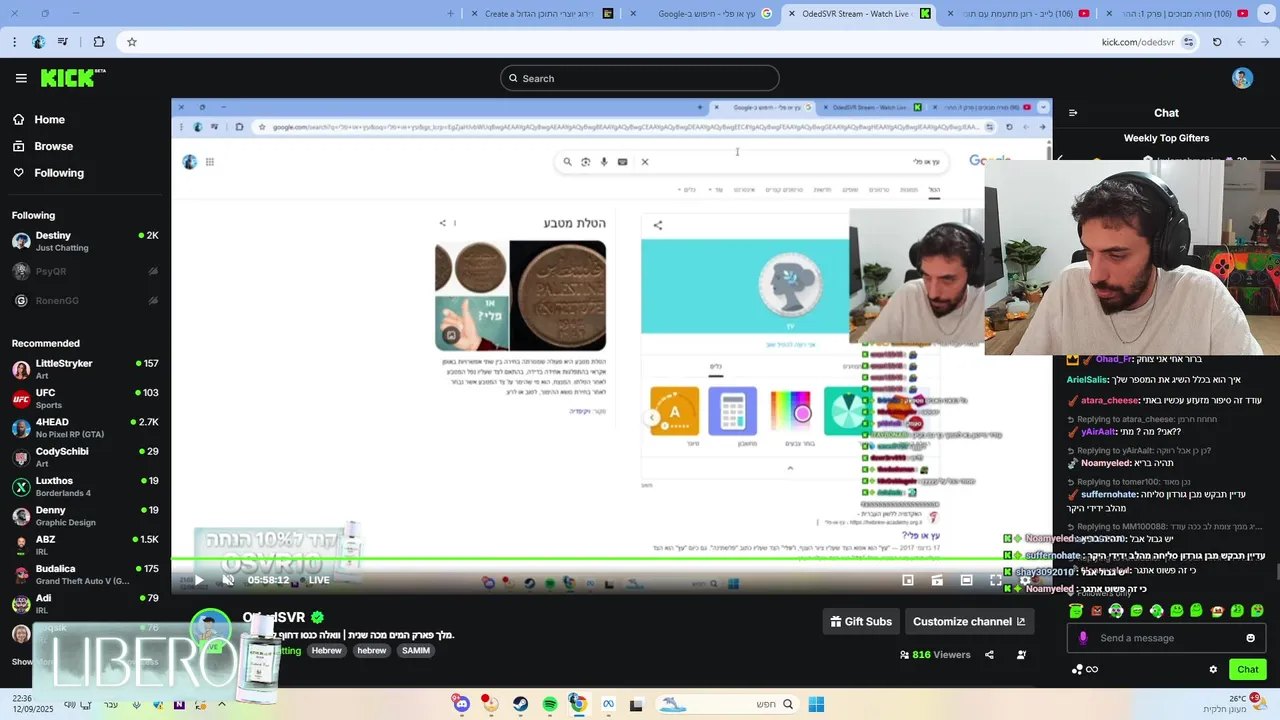The image size is (1280, 720).
Task: Open the recommended Adi channel
Action: click(x=85, y=603)
